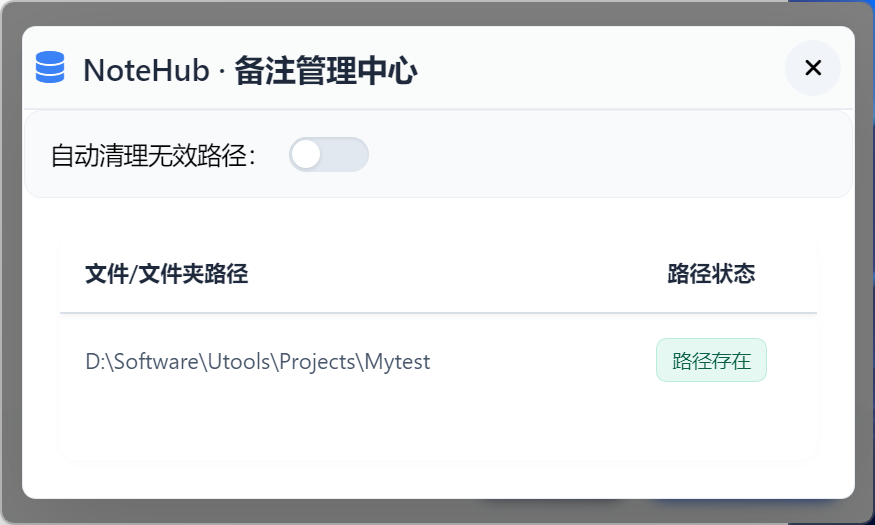Click the Mytest folder name in path

(397, 362)
